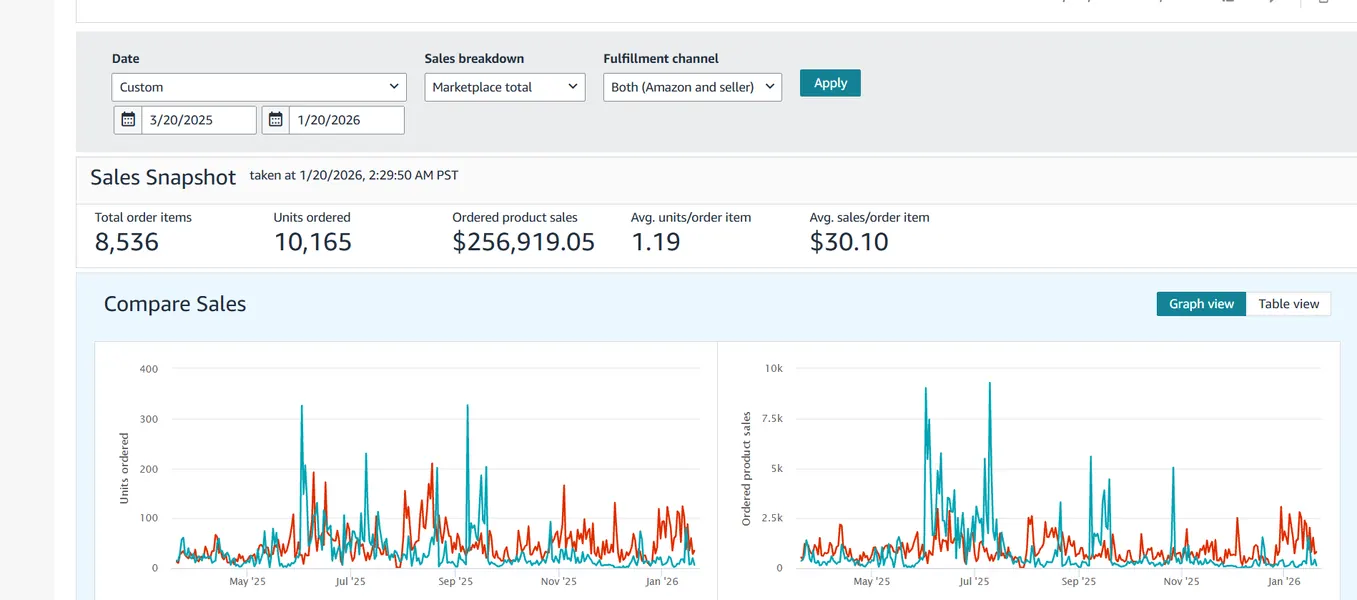Screen dimensions: 1357x600
Task: Click the Apply button
Action: (x=830, y=83)
